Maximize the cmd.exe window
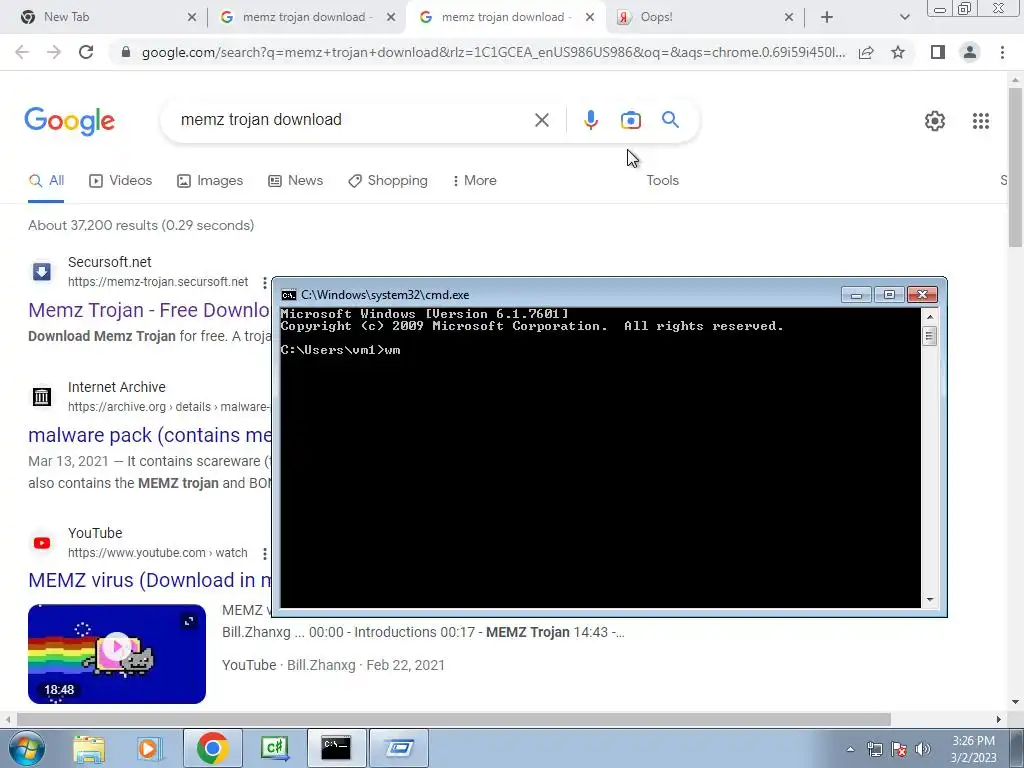 point(889,295)
